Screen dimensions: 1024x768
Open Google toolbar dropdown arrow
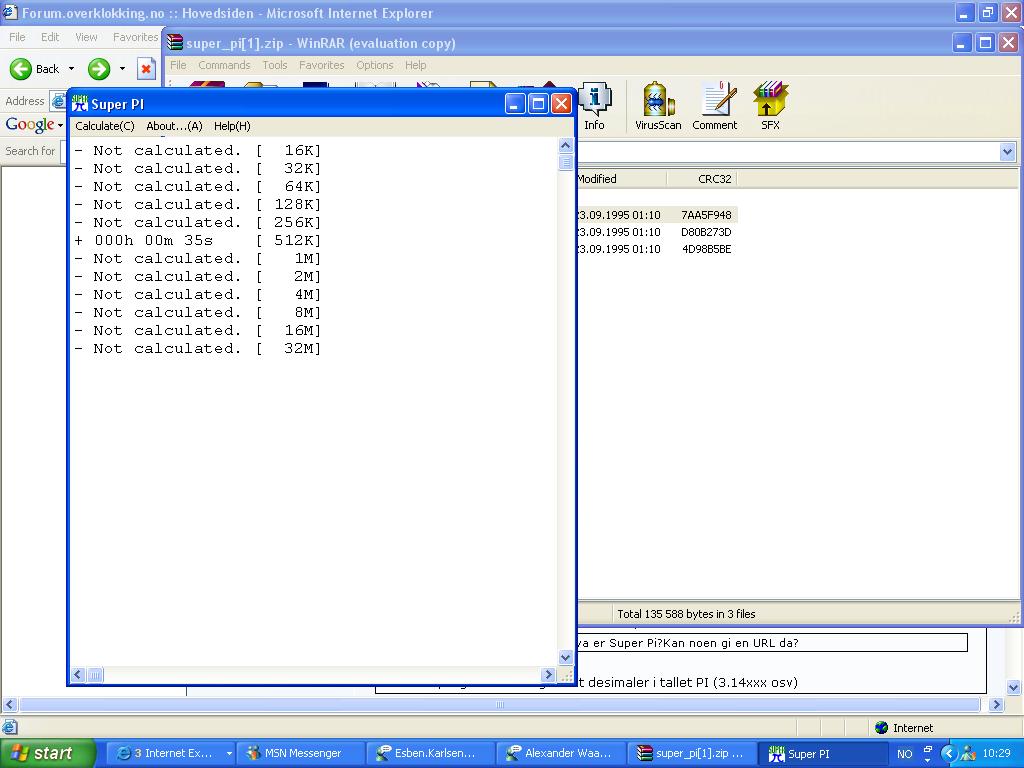coord(60,125)
